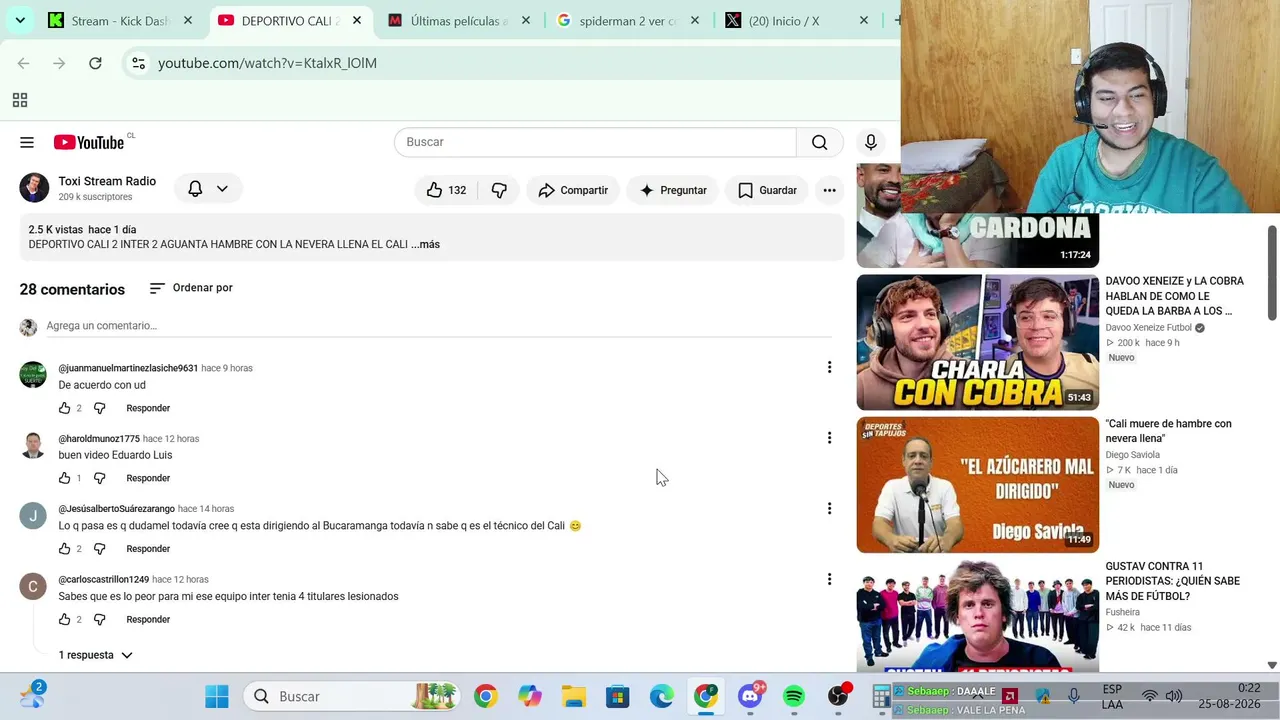
Task: Open the CARDONA video thumbnail
Action: (978, 240)
